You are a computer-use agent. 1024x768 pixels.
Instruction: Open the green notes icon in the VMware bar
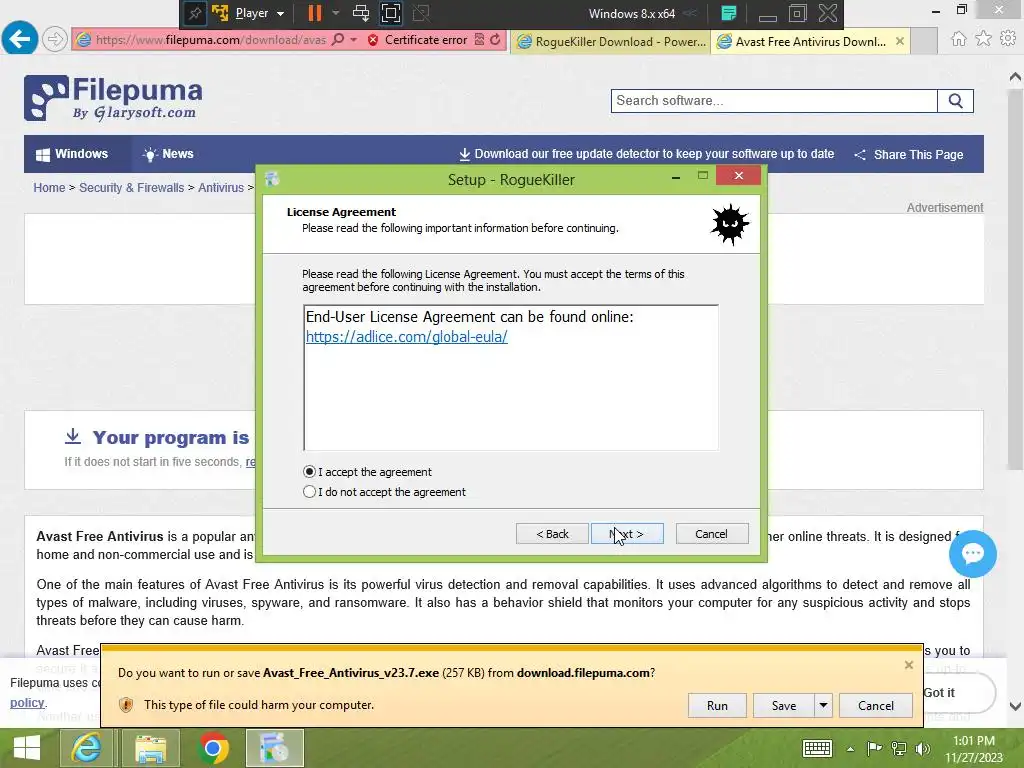click(x=729, y=13)
